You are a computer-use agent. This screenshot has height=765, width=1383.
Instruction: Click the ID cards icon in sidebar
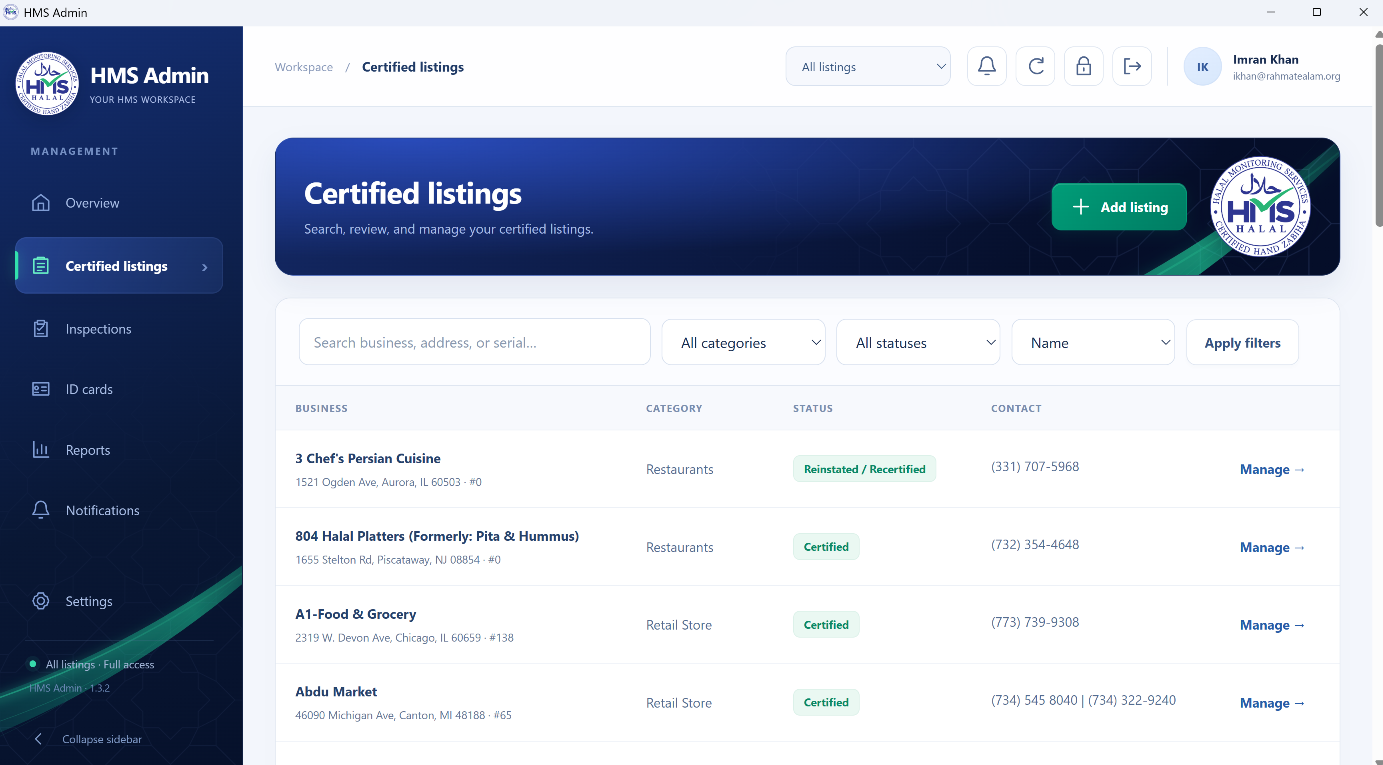[41, 389]
